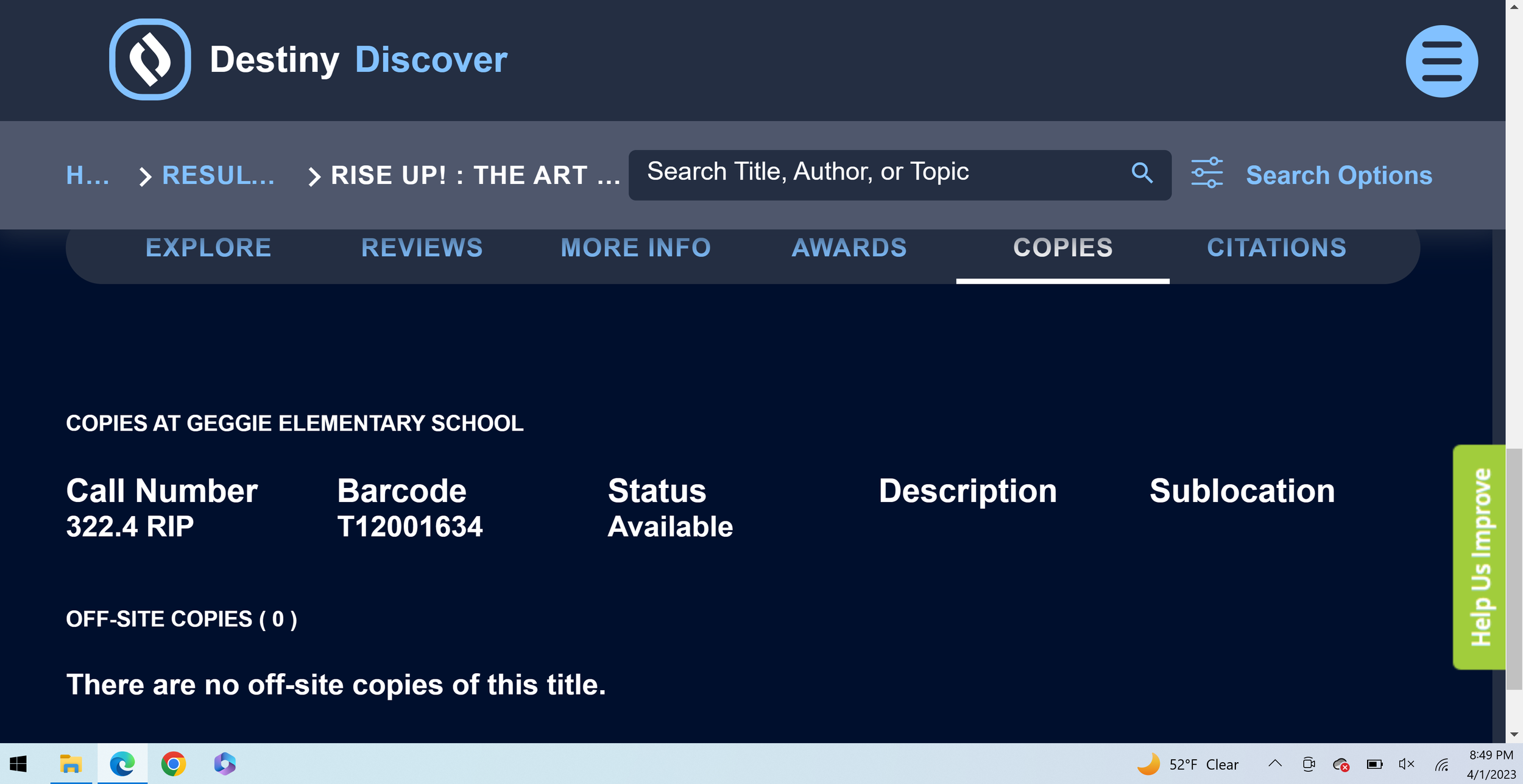The height and width of the screenshot is (784, 1523).
Task: Open the Citations tab
Action: coord(1276,248)
